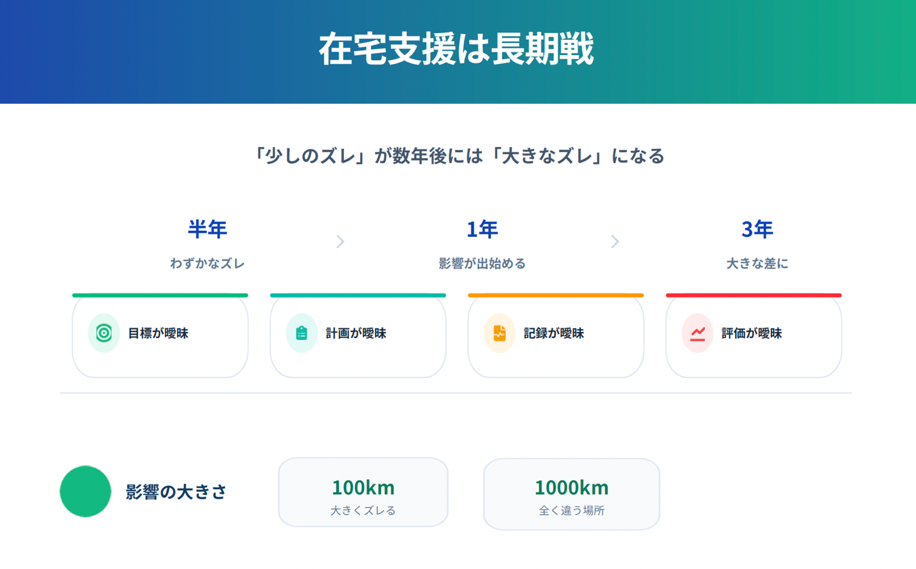Screen dimensions: 916x569
Task: Click the 影響の大きさ label
Action: (x=176, y=492)
